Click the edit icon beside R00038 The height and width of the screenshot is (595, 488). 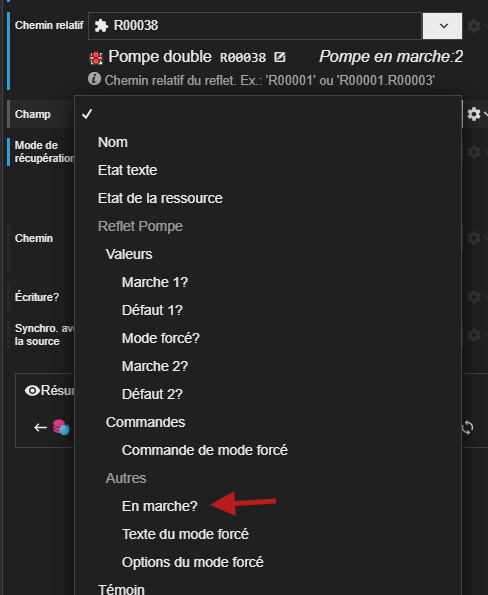[280, 57]
